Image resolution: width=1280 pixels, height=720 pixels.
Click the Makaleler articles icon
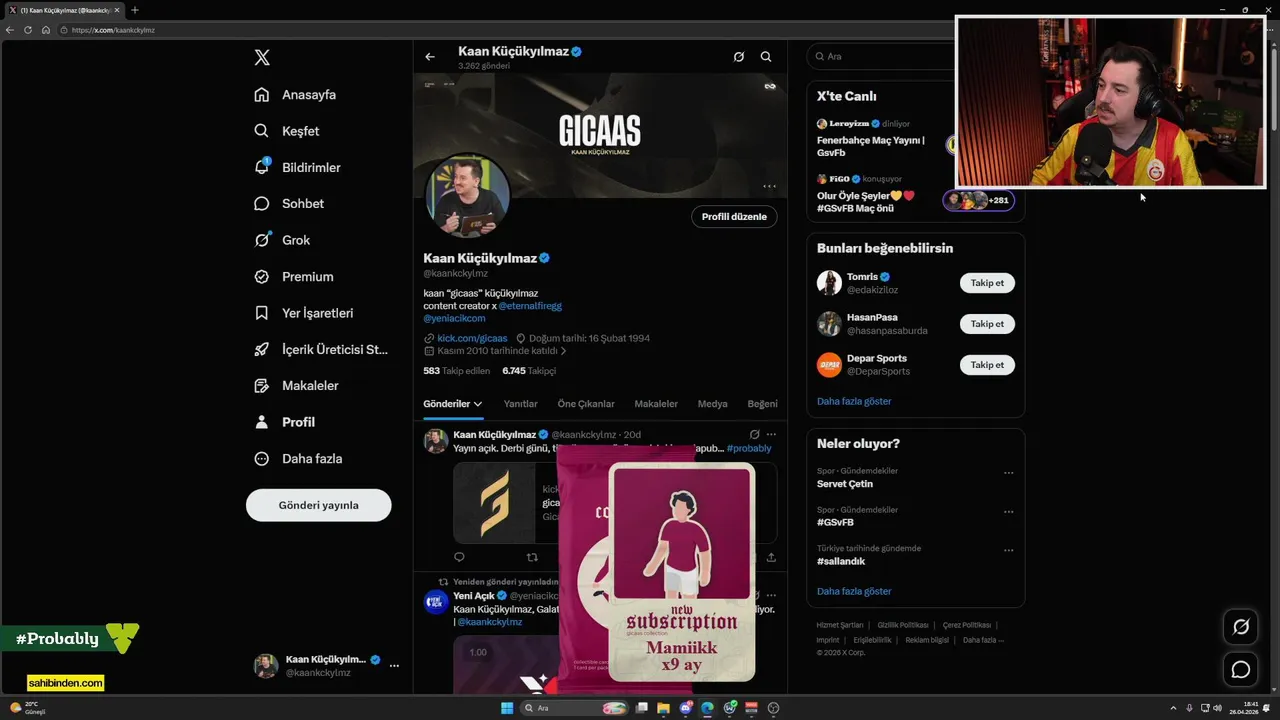click(x=261, y=386)
